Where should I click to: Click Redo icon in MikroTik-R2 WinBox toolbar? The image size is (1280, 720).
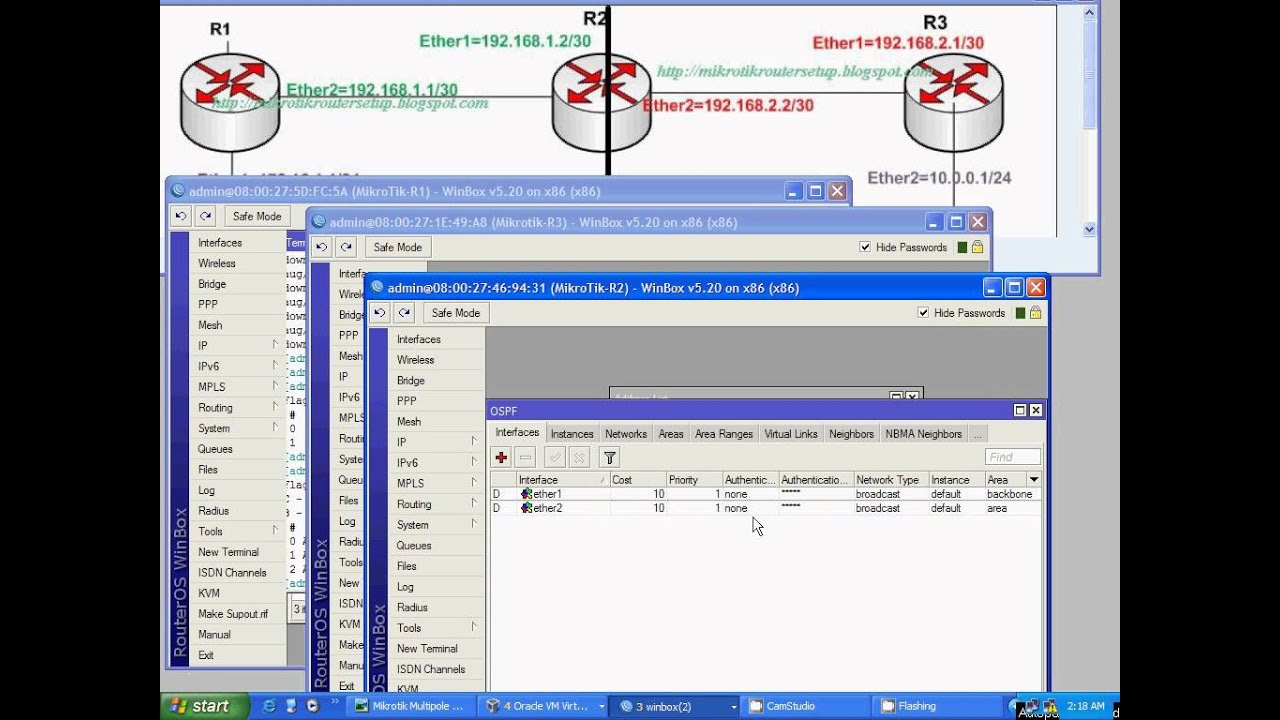tap(404, 313)
